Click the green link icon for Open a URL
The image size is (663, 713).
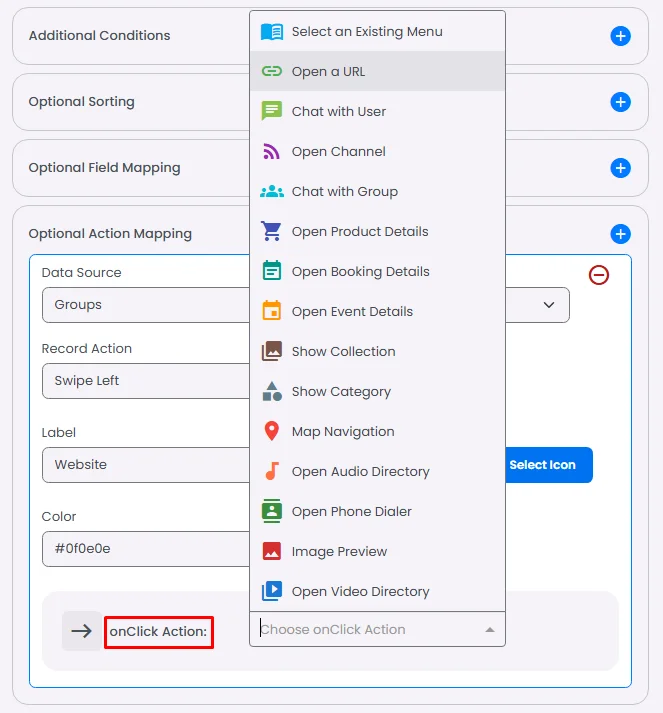272,71
